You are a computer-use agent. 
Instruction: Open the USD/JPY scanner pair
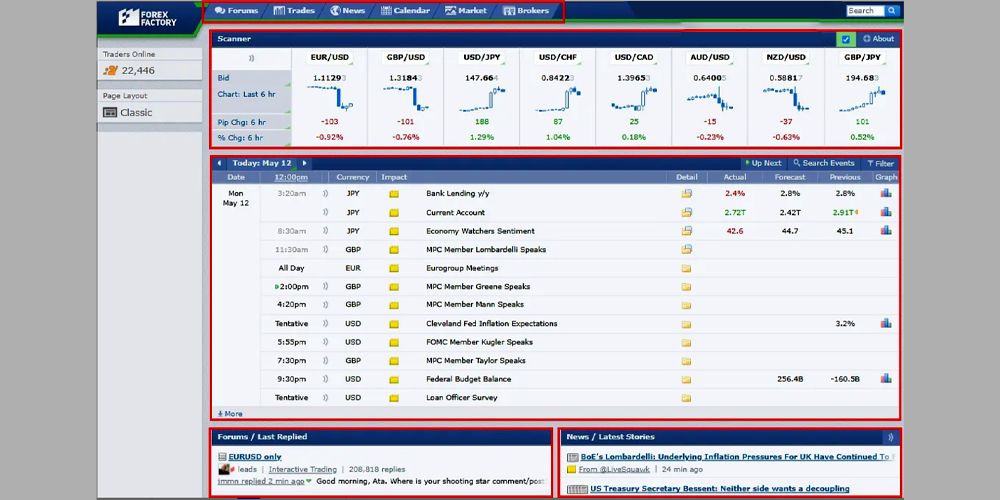point(482,57)
